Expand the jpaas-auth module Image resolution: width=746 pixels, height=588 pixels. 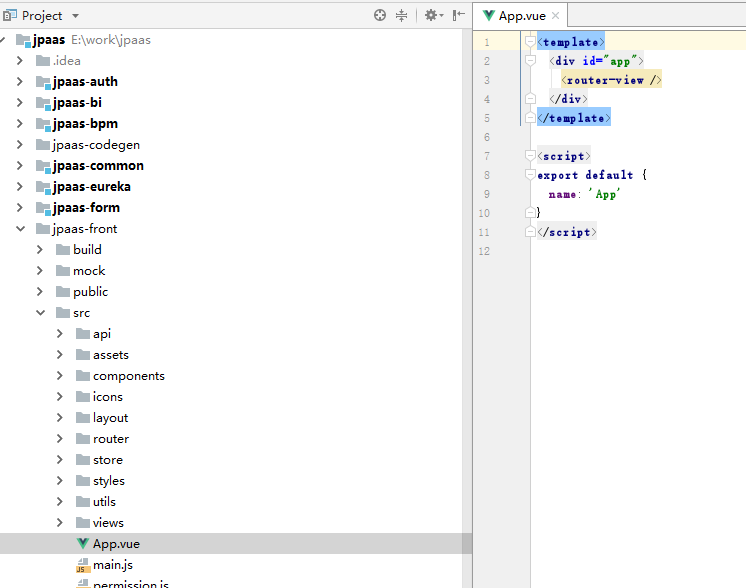pos(20,81)
